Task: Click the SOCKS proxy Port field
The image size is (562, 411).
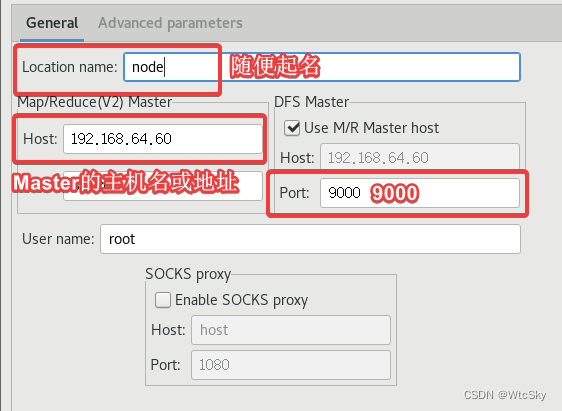Action: (291, 365)
